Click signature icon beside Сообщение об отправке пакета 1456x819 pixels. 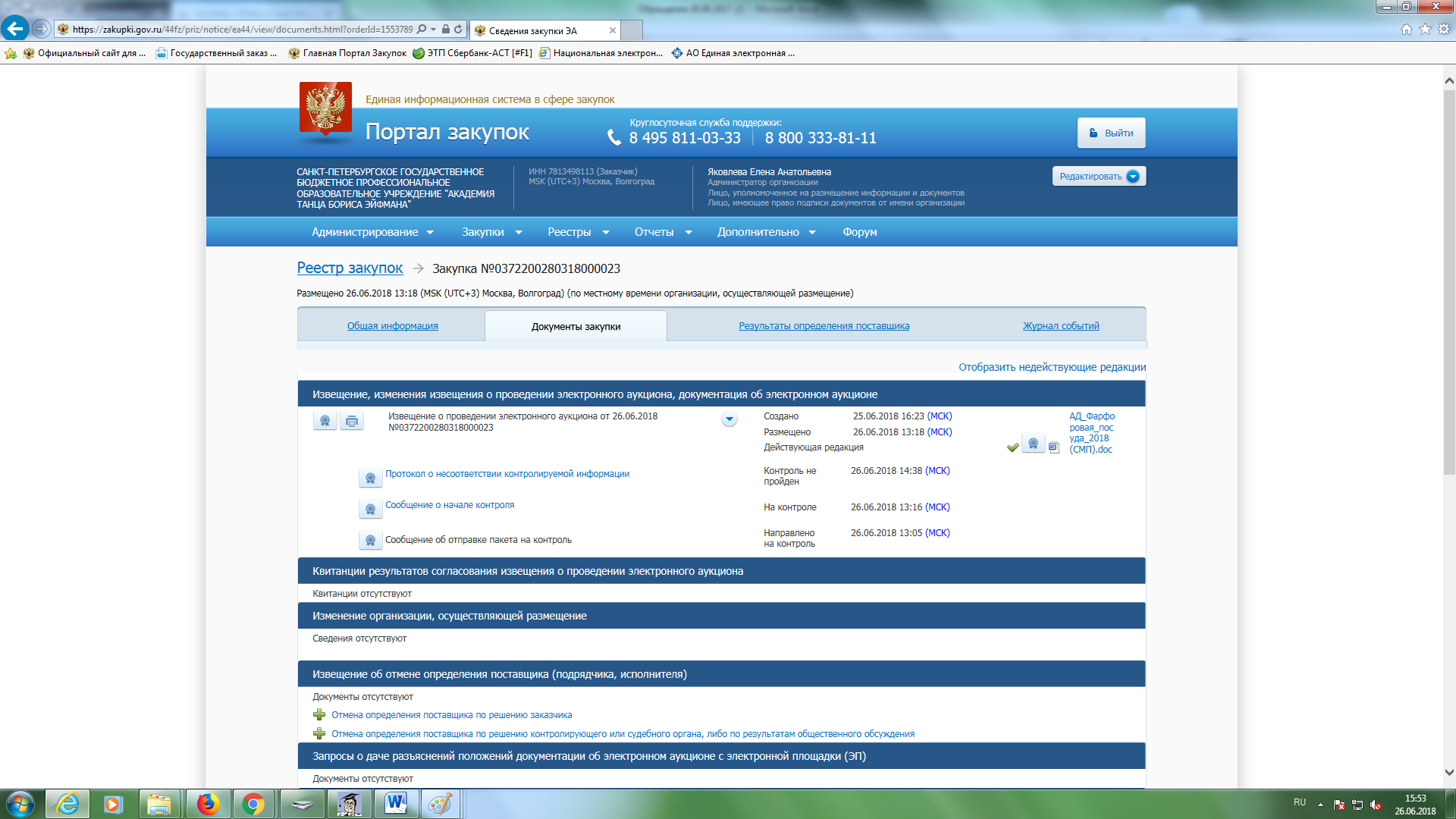(370, 540)
